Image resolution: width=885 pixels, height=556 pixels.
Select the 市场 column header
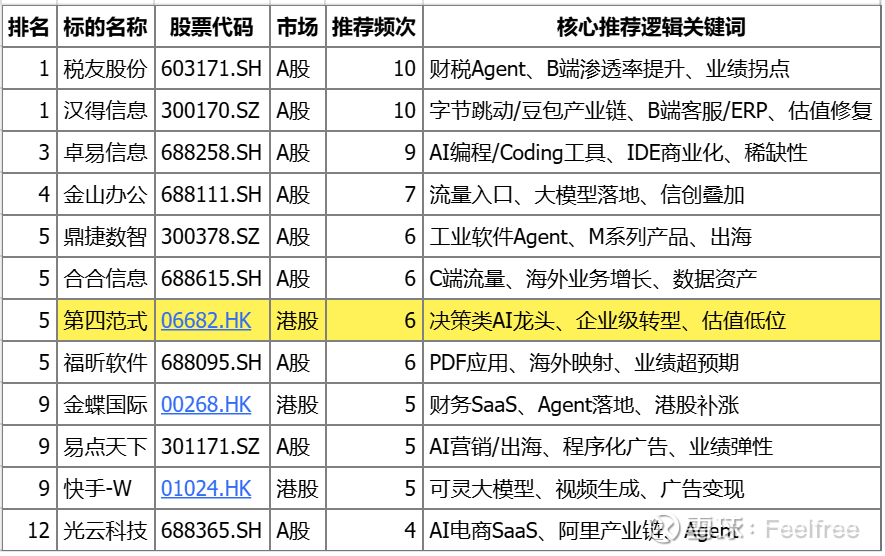[x=297, y=27]
